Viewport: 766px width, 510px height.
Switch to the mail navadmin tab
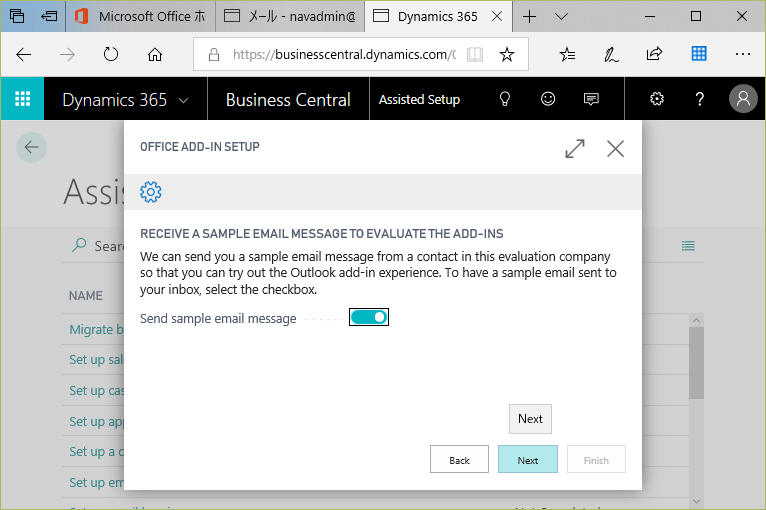[290, 16]
